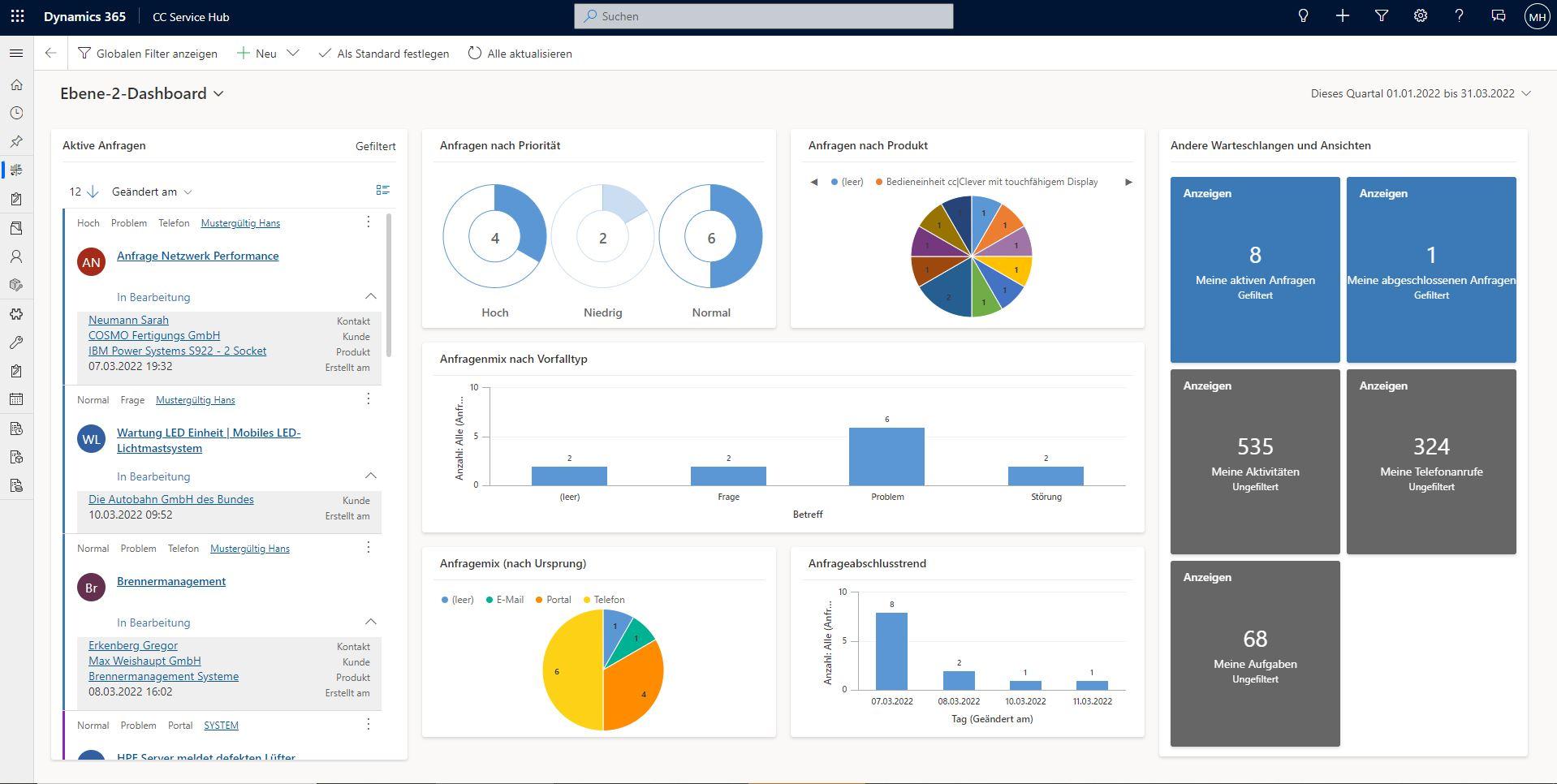This screenshot has width=1557, height=784.
Task: Collapse details of Wartung LED Einheit
Action: (x=370, y=476)
